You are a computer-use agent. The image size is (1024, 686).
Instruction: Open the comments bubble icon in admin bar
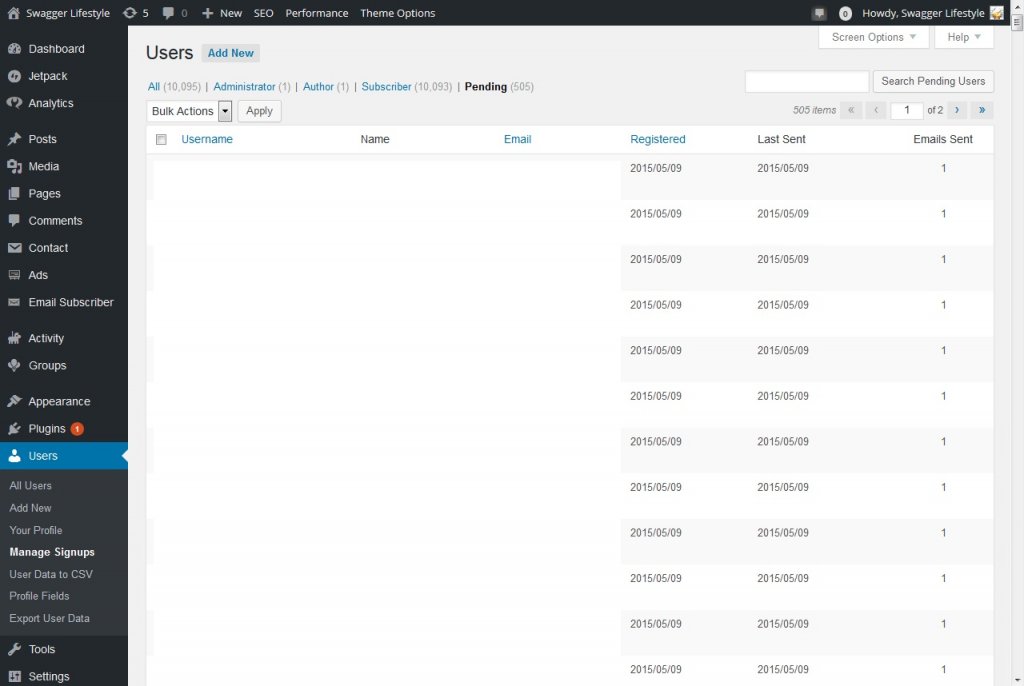click(x=168, y=13)
